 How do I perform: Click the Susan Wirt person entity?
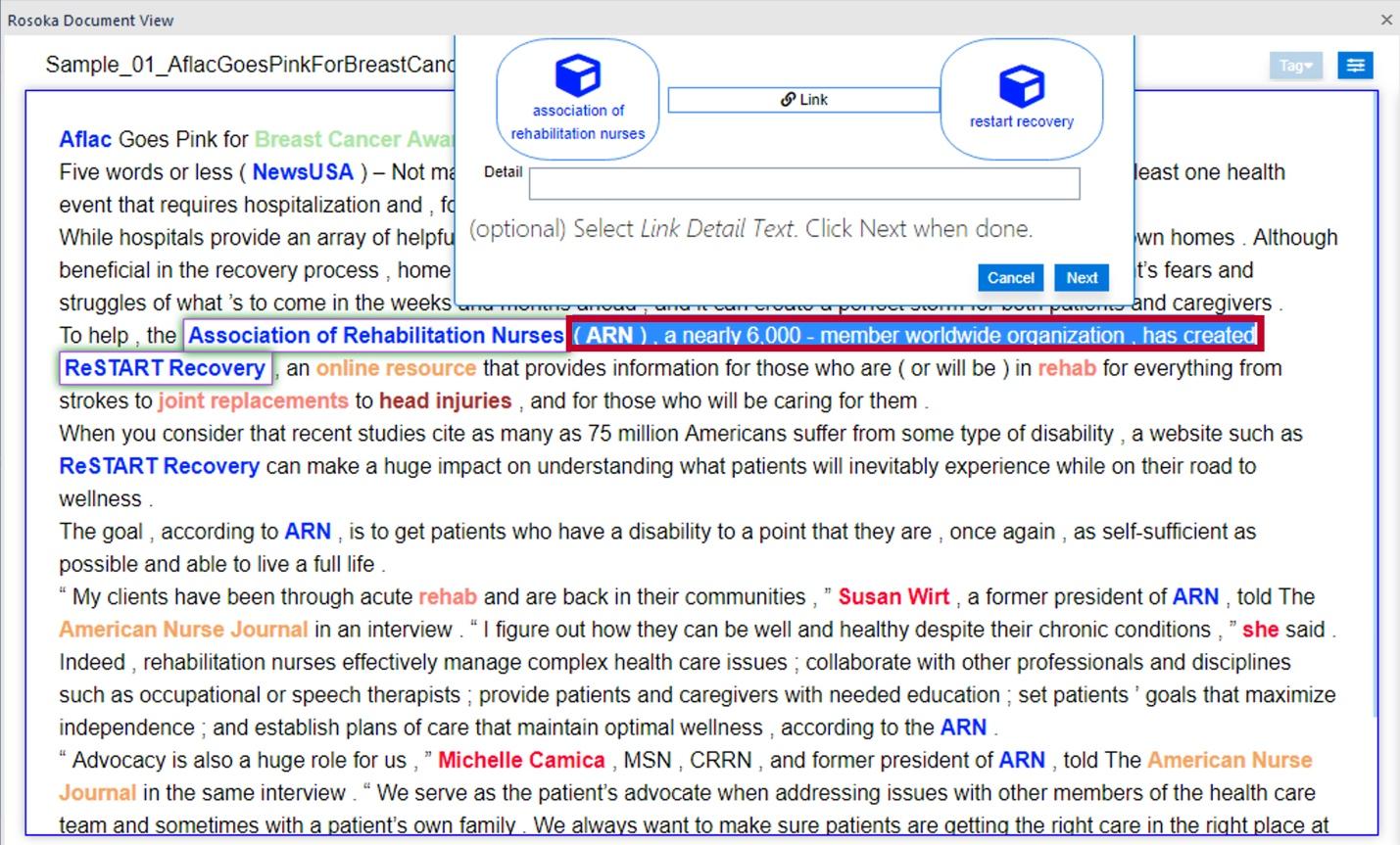[x=893, y=597]
